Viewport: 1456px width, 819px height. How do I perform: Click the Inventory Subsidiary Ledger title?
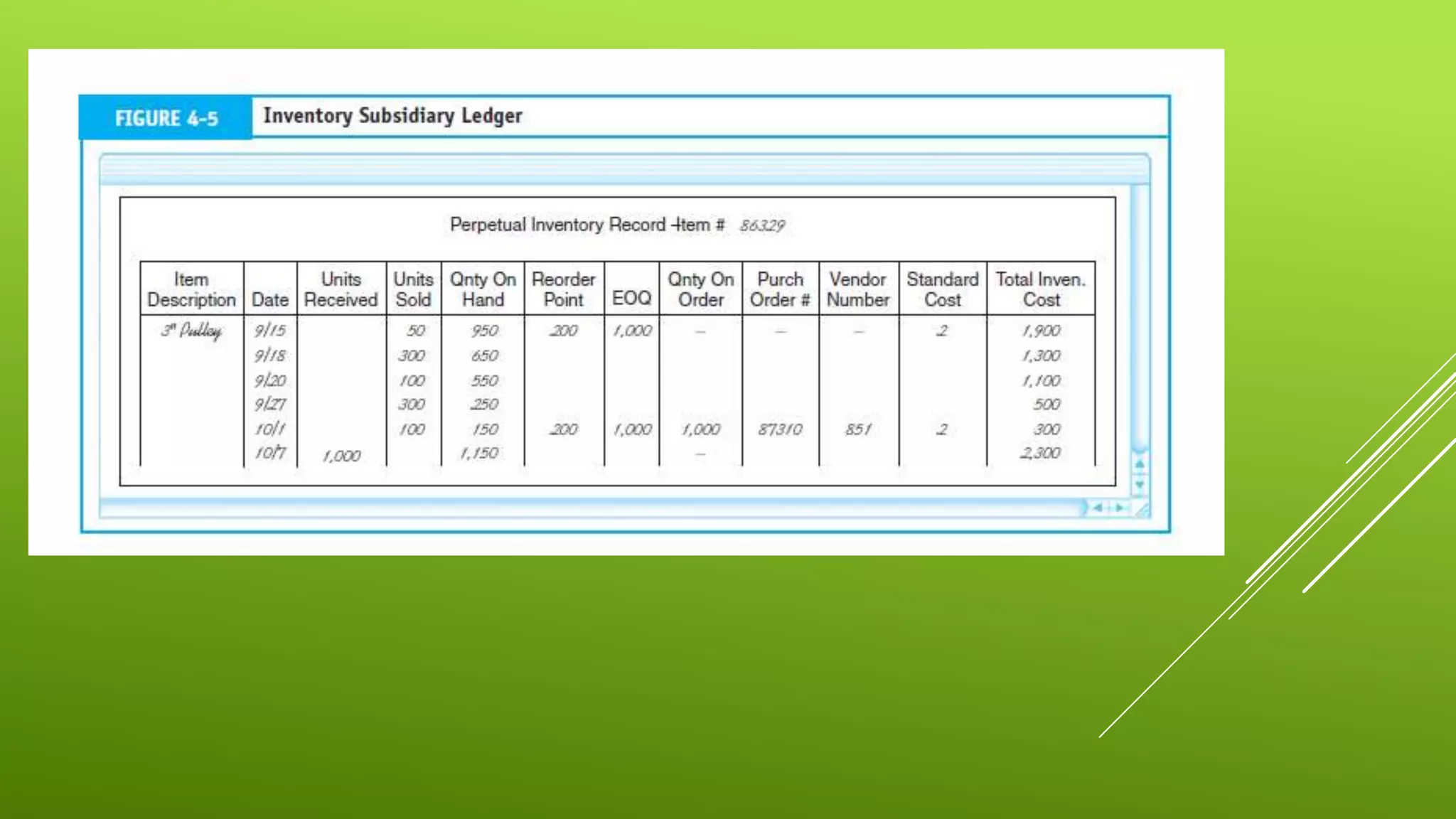point(392,115)
